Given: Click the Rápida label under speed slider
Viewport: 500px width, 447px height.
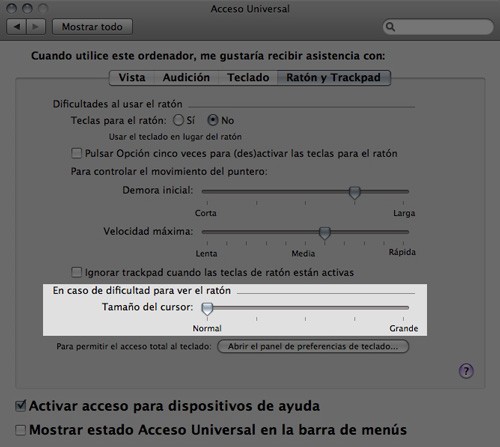Looking at the screenshot, I should (x=402, y=252).
